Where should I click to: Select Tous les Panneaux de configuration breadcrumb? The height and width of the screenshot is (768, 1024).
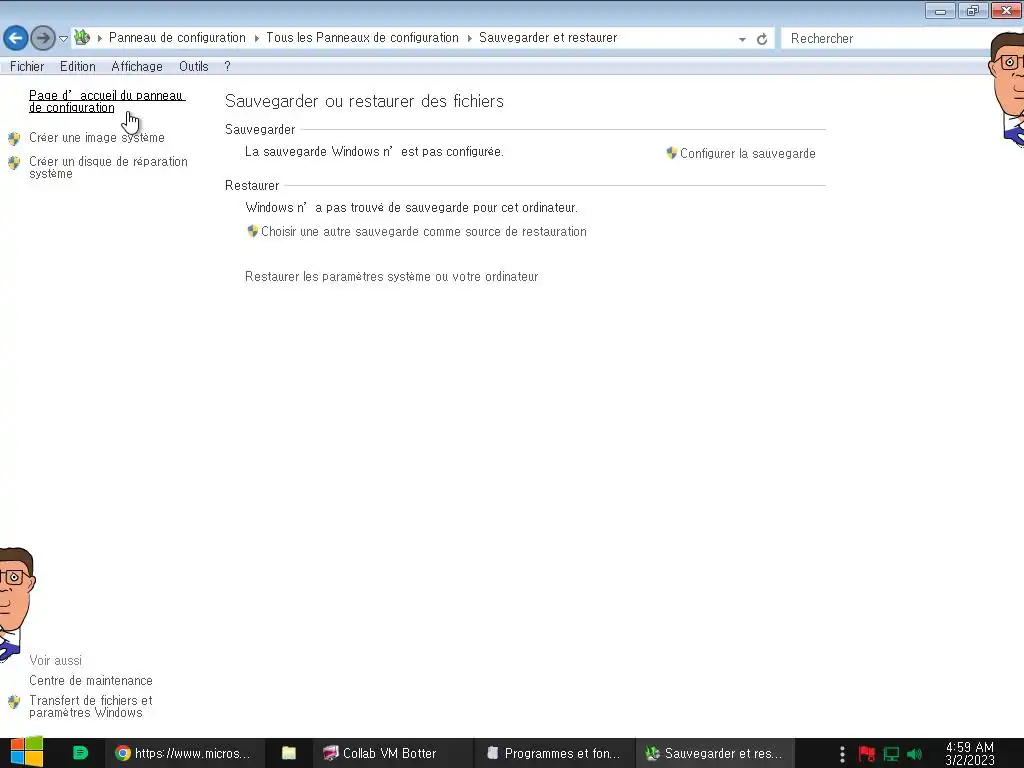pos(362,37)
